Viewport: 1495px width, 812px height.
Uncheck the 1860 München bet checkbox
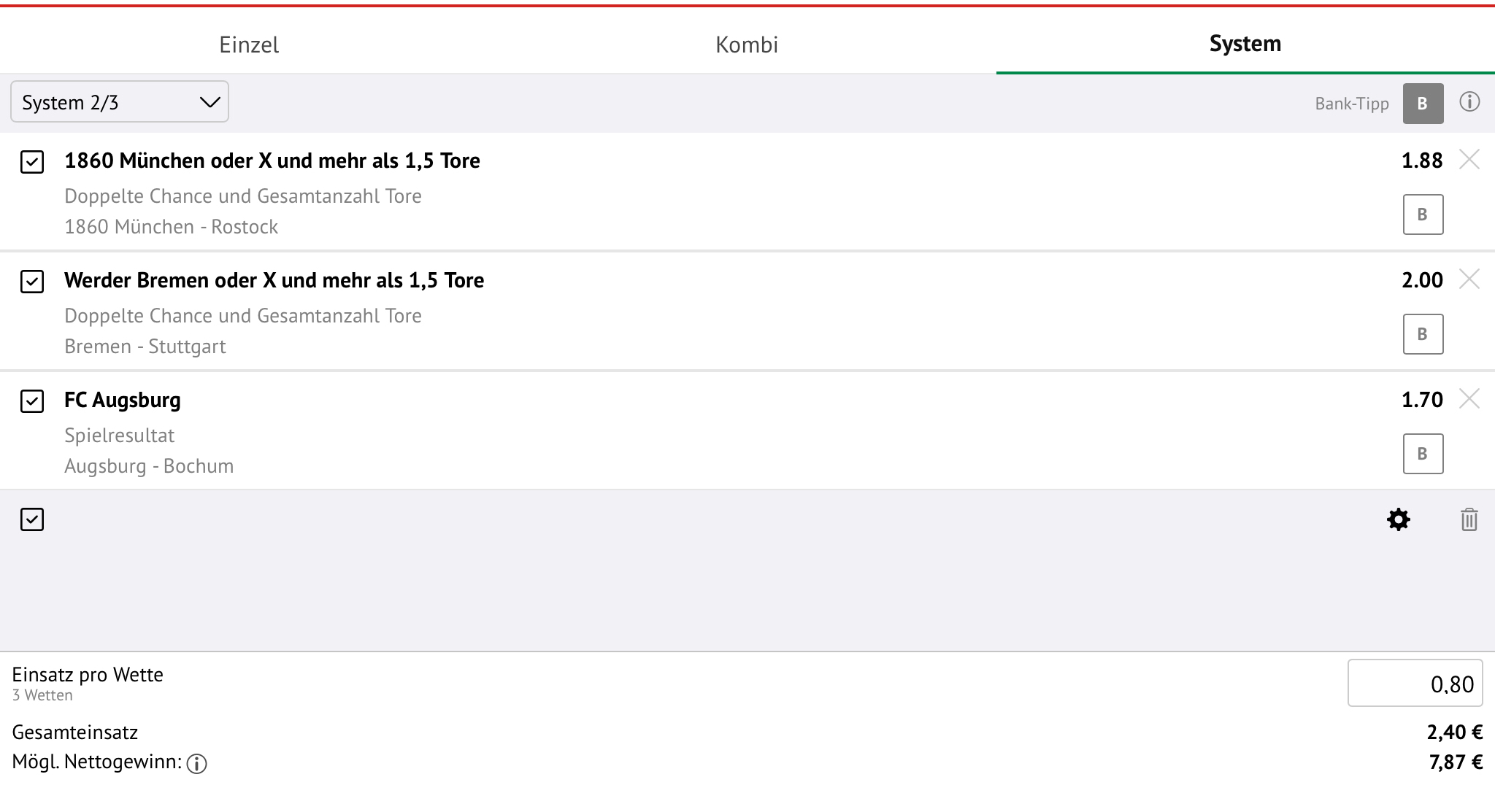pyautogui.click(x=32, y=161)
